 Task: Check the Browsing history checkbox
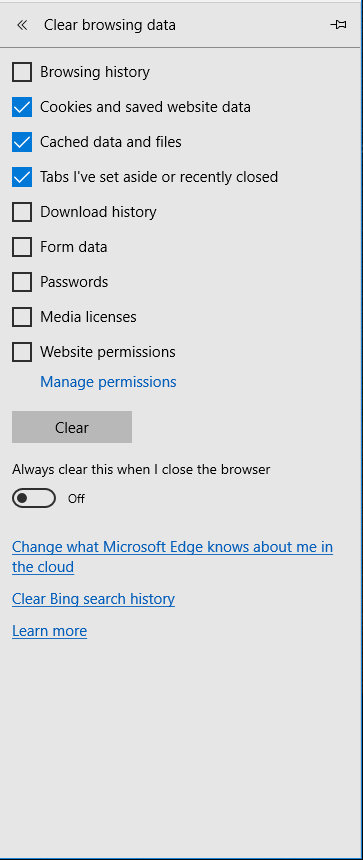tap(22, 72)
